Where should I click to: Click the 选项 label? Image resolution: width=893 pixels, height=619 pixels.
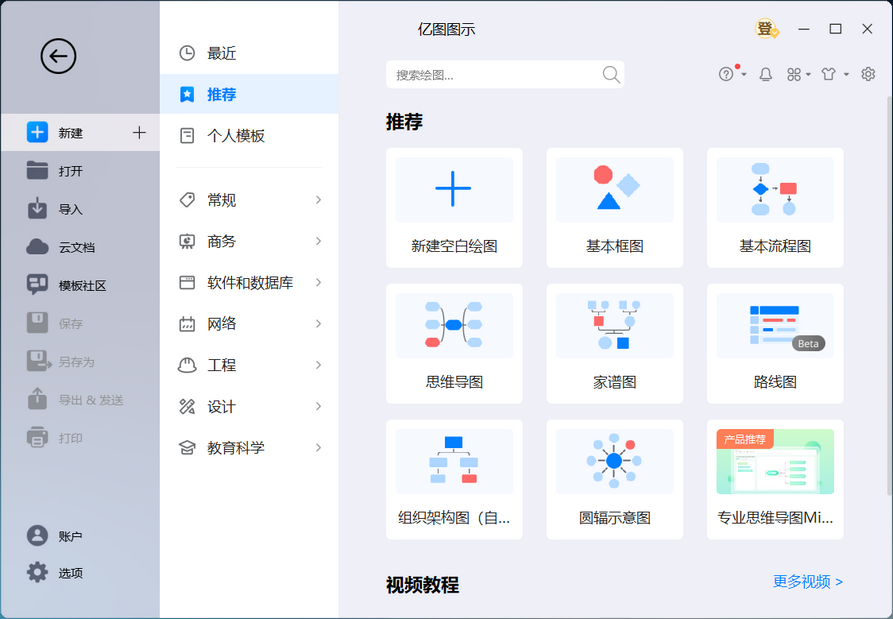pyautogui.click(x=71, y=573)
